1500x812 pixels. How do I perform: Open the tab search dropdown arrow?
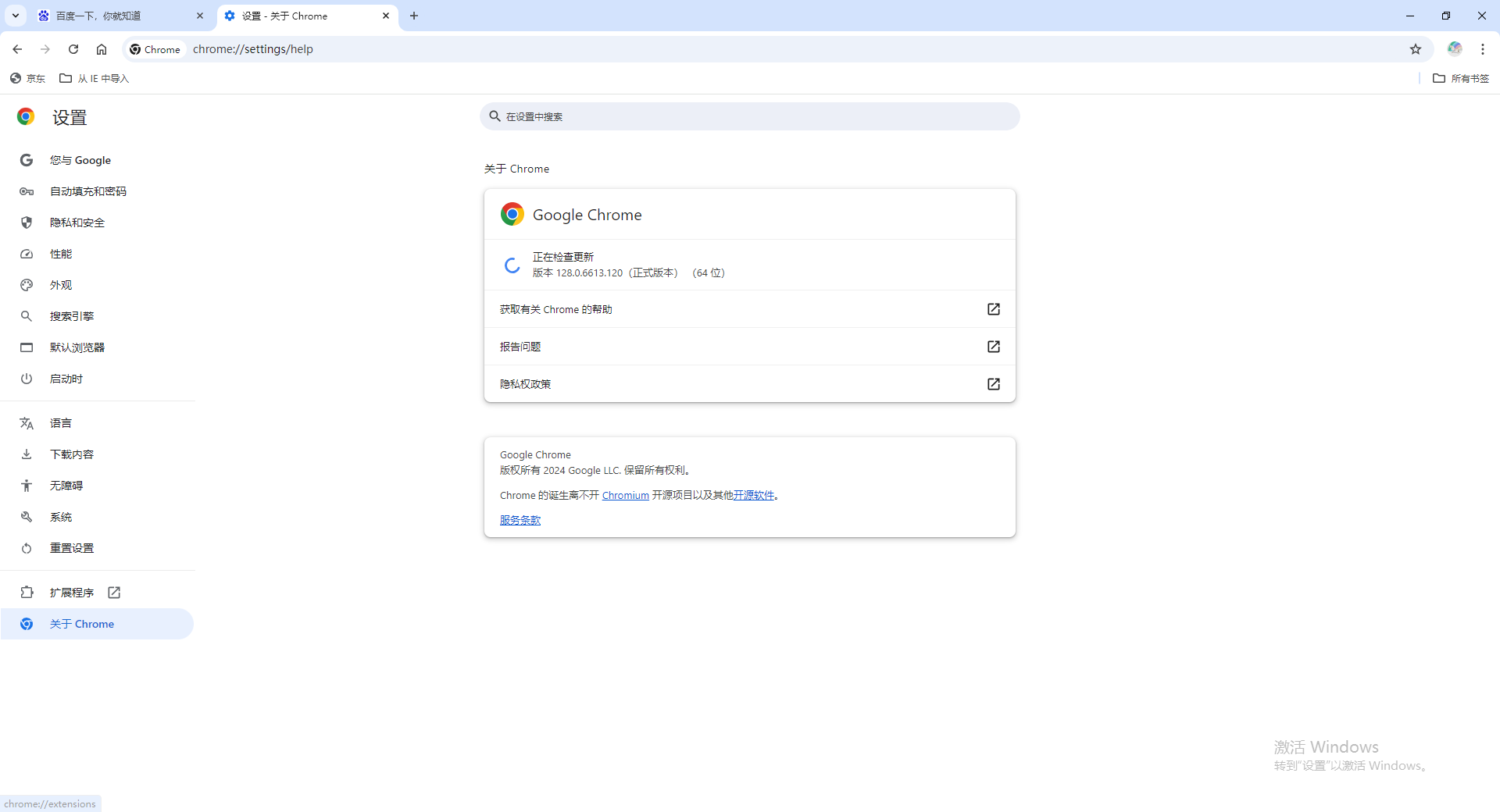coord(16,16)
